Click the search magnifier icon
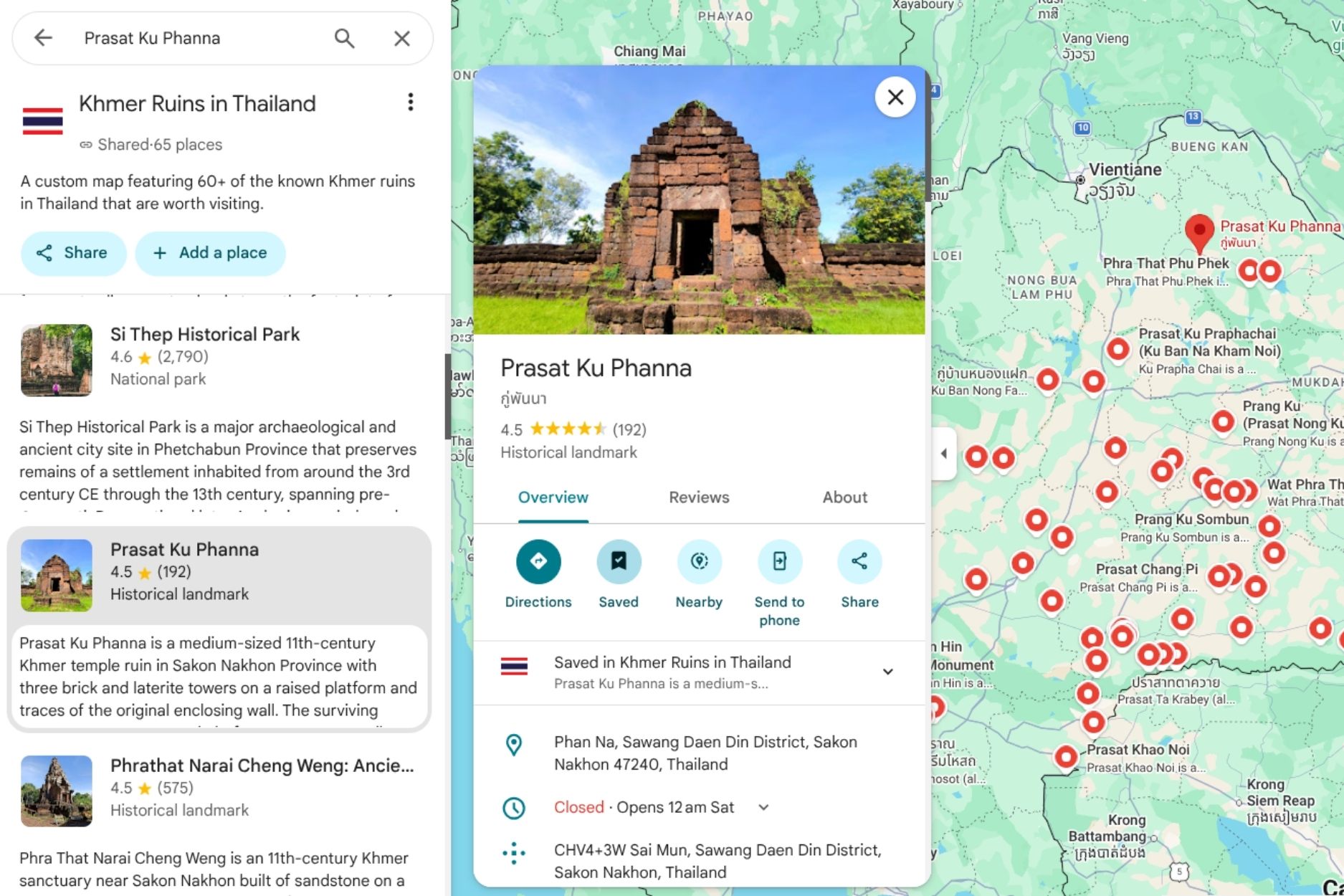 click(345, 38)
